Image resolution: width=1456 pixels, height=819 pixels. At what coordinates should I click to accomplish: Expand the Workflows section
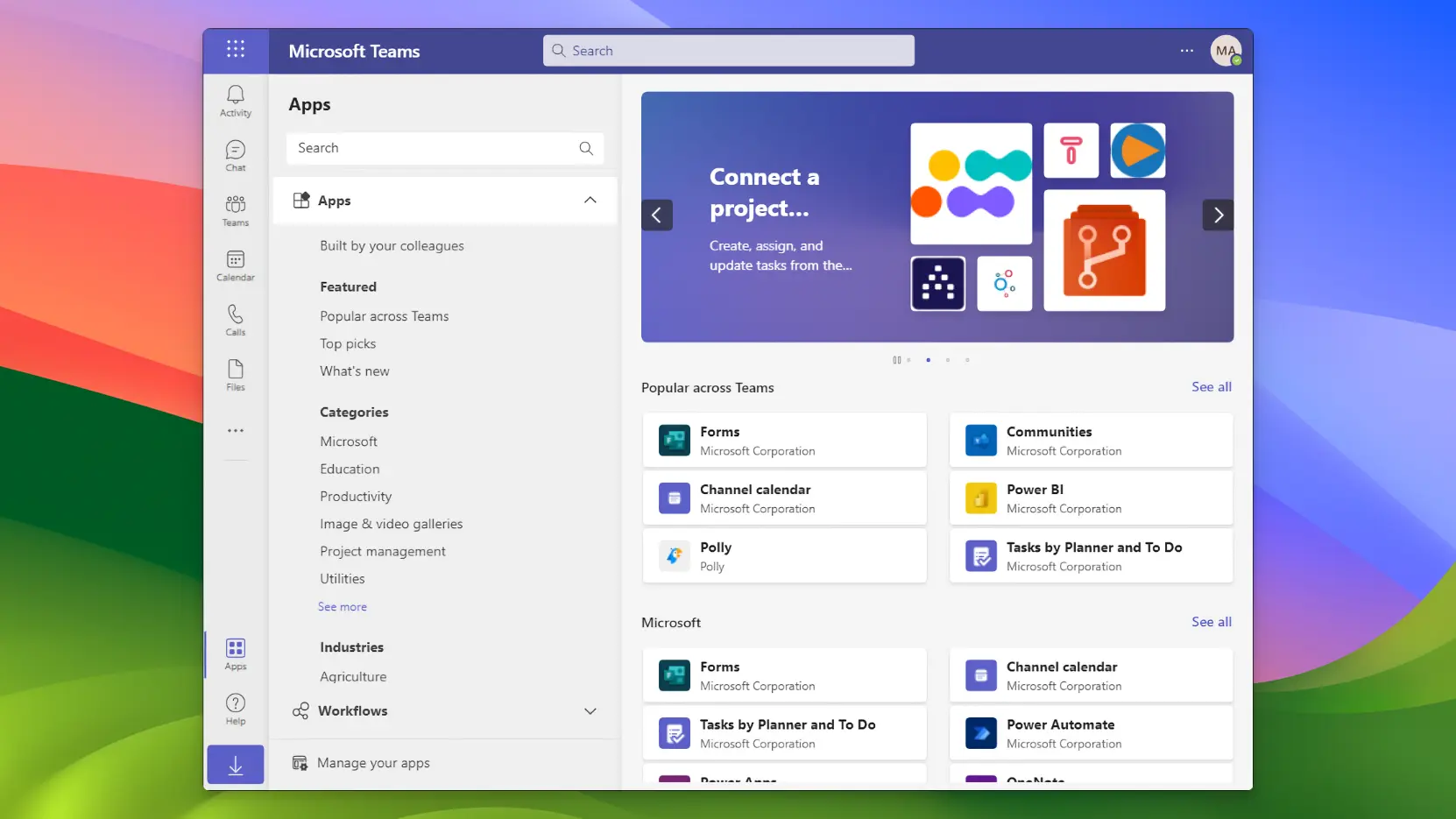click(590, 711)
